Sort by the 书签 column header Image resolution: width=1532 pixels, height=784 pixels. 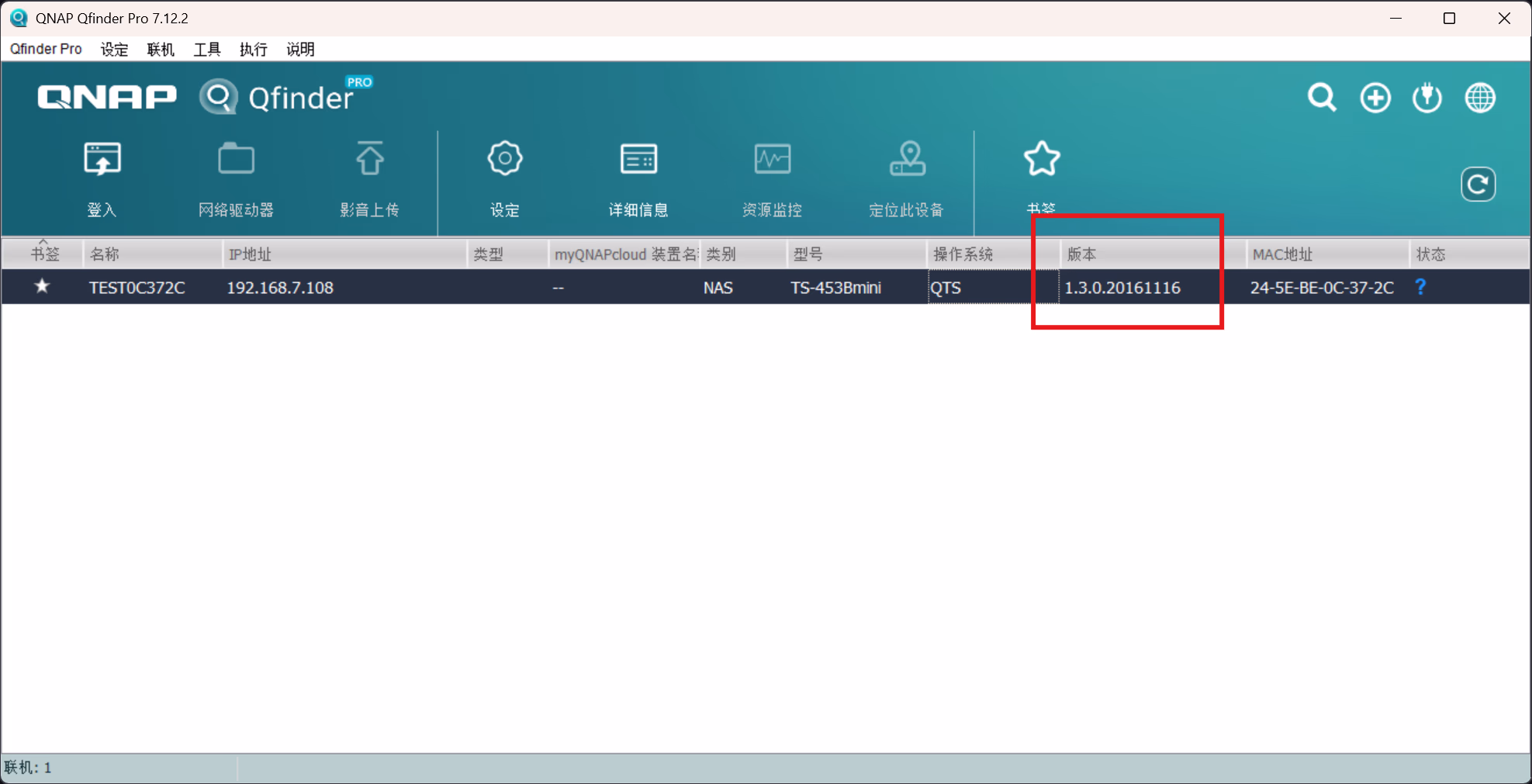coord(43,254)
